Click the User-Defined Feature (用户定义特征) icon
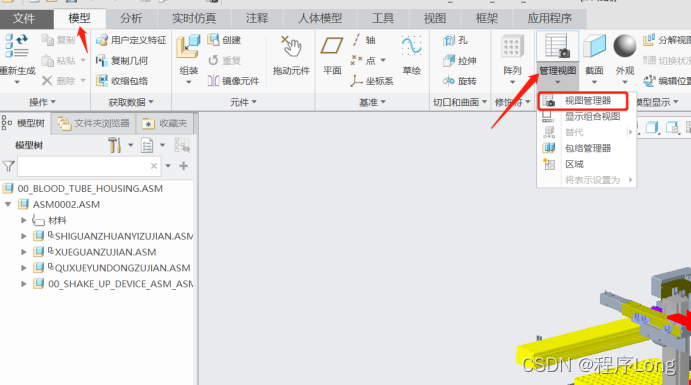This screenshot has width=691, height=385. [x=102, y=40]
